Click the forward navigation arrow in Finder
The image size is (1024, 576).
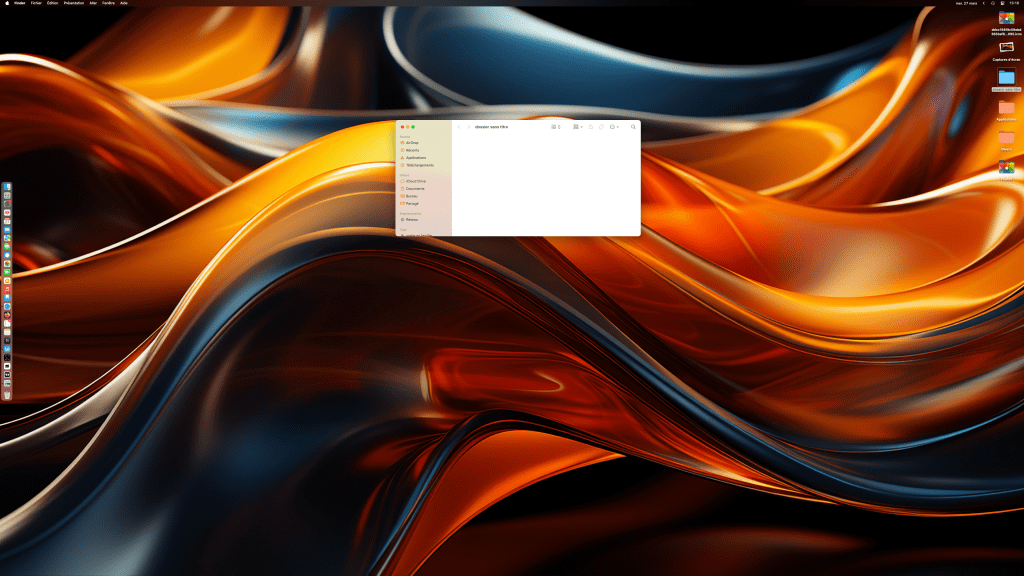tap(468, 127)
